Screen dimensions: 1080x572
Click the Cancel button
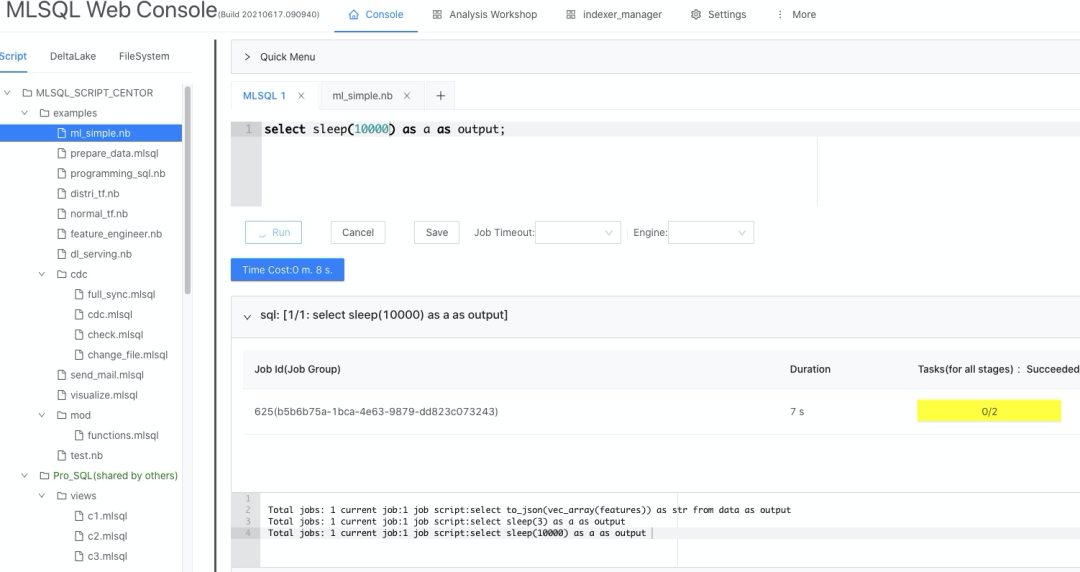point(357,233)
